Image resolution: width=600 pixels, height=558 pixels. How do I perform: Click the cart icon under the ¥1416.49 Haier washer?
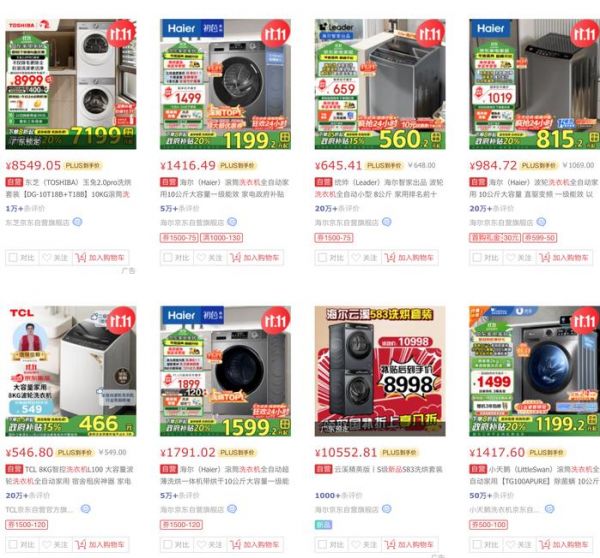235,258
